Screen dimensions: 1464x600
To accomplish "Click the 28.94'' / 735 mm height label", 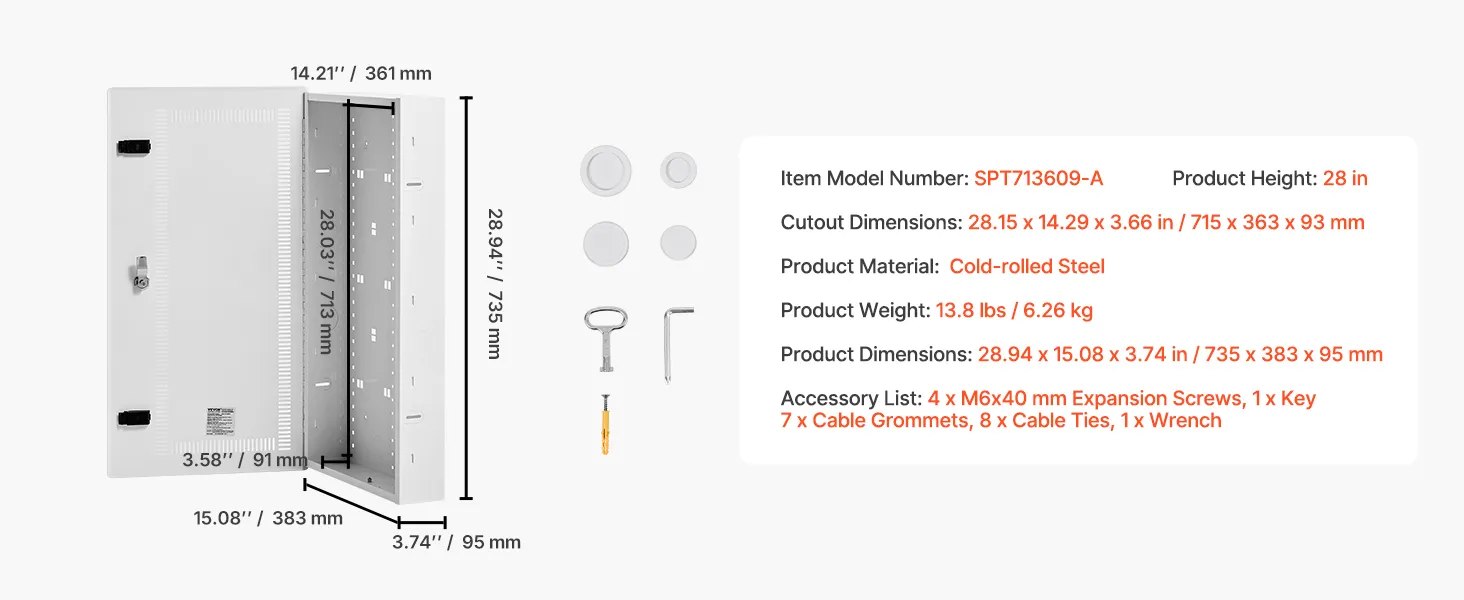I will 494,283.
